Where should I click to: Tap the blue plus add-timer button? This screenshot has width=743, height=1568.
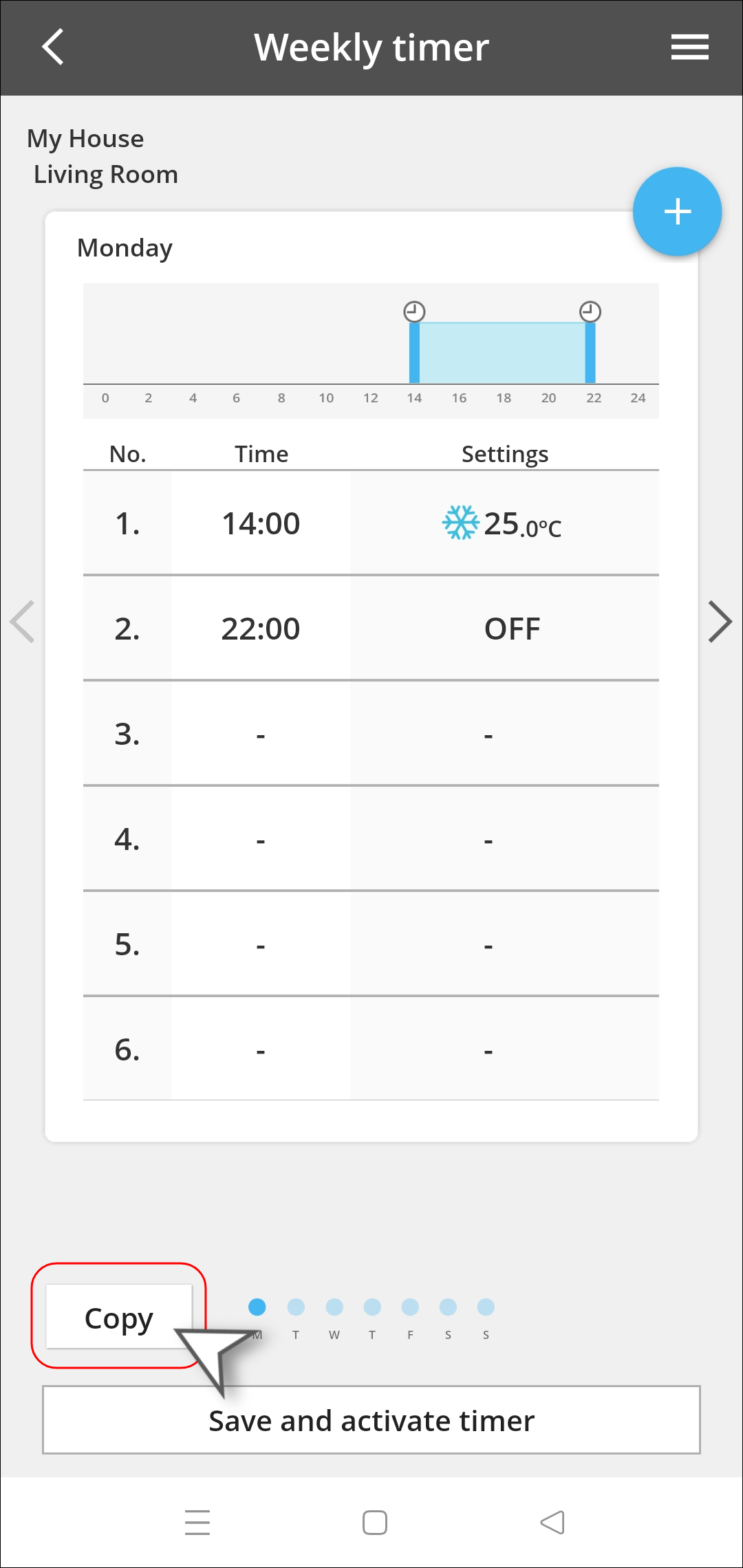(677, 211)
